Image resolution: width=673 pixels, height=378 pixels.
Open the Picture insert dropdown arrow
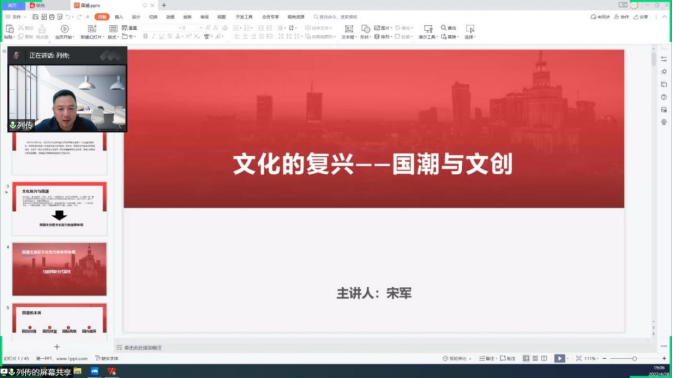click(390, 28)
